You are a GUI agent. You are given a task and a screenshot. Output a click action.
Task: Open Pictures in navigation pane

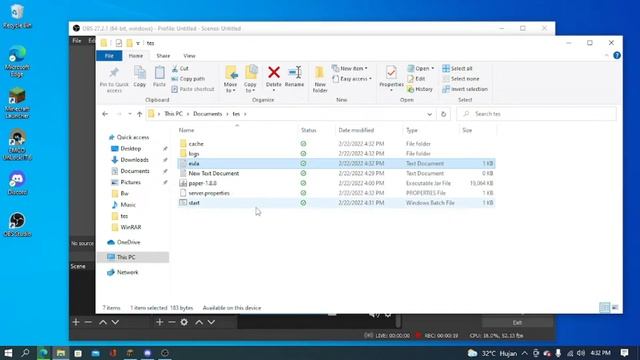click(x=131, y=182)
